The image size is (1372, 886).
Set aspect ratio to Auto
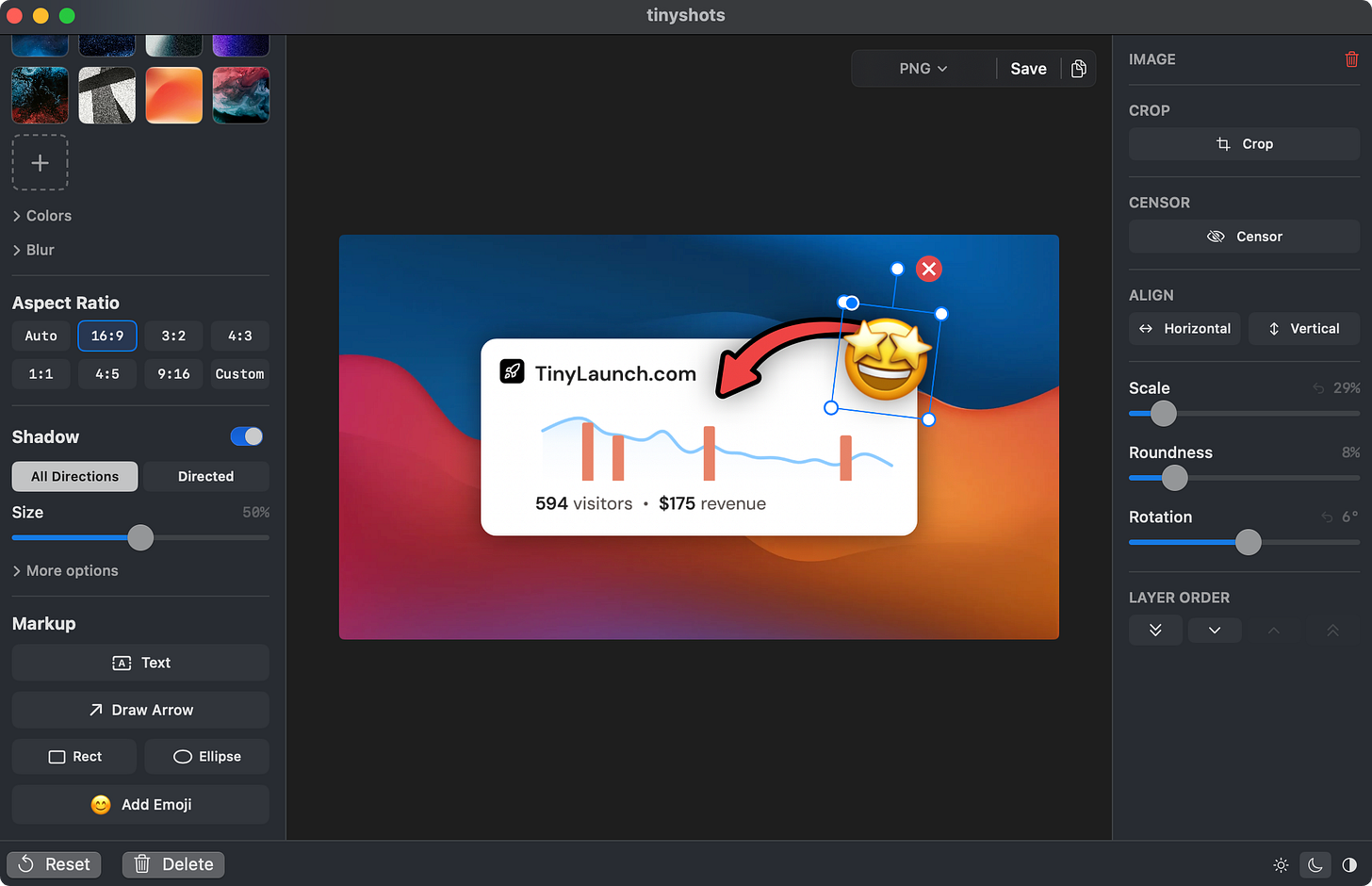(x=41, y=336)
